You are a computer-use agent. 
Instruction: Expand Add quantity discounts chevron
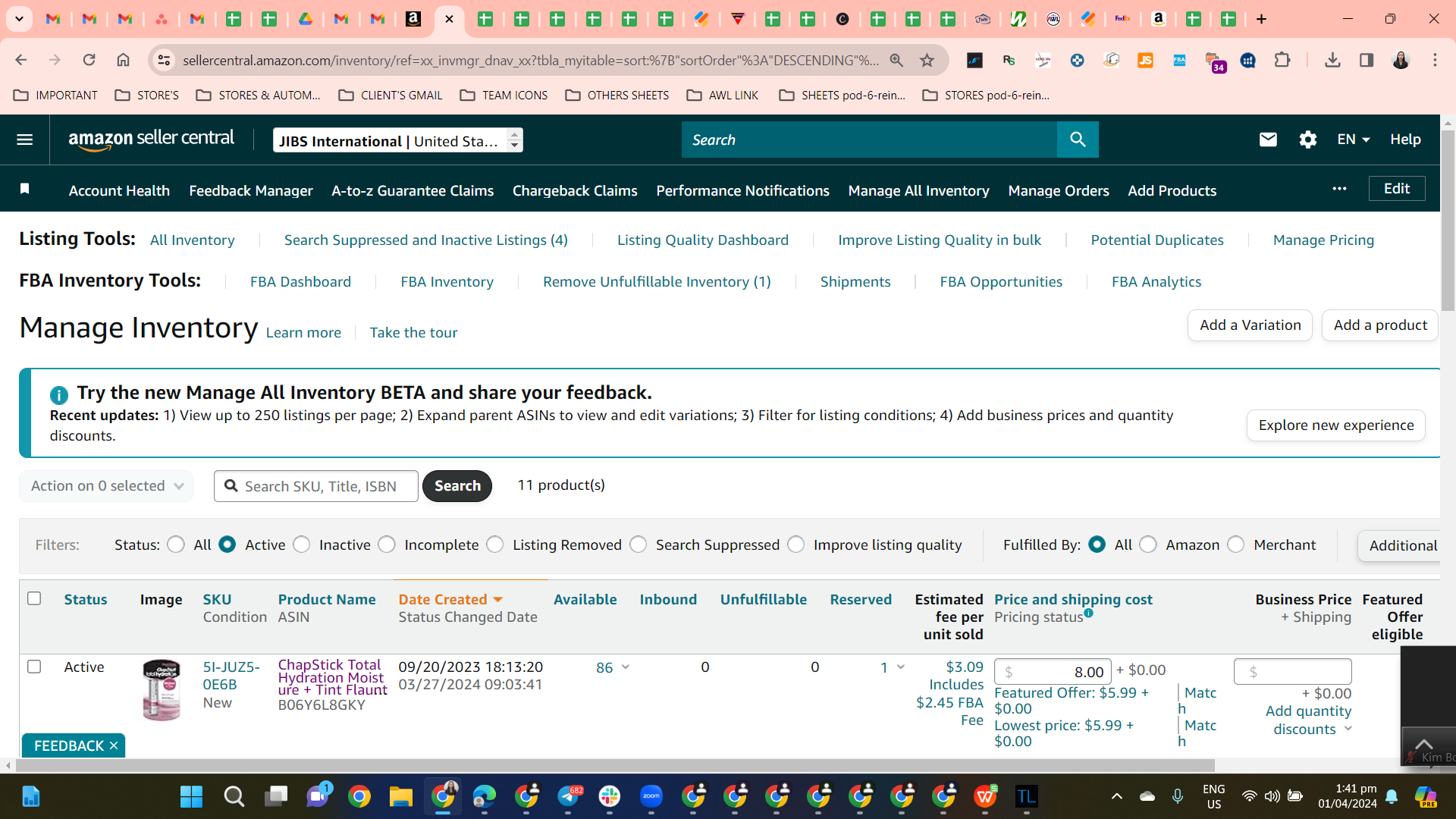coord(1348,729)
